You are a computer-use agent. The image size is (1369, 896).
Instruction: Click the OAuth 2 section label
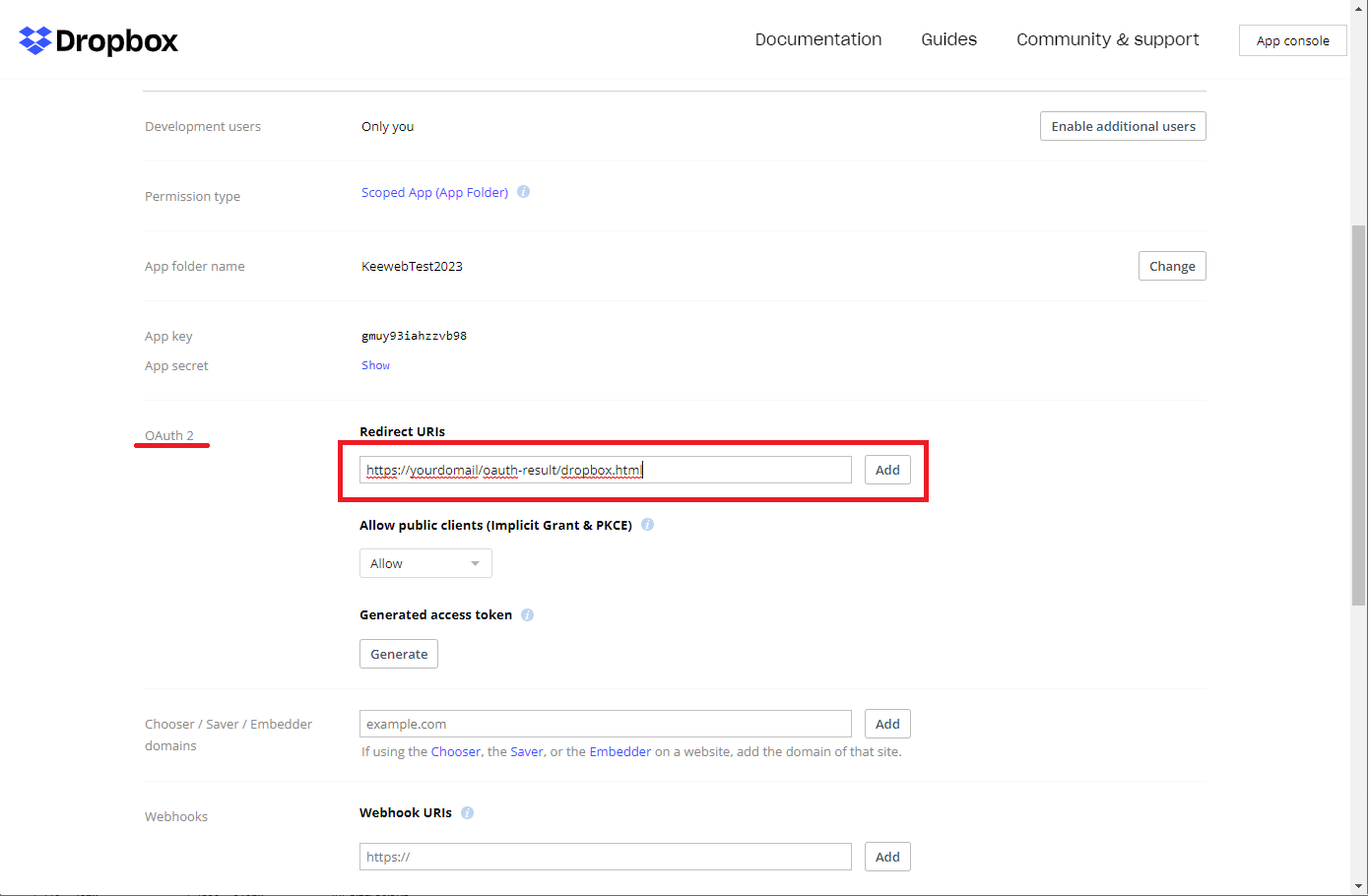(169, 435)
